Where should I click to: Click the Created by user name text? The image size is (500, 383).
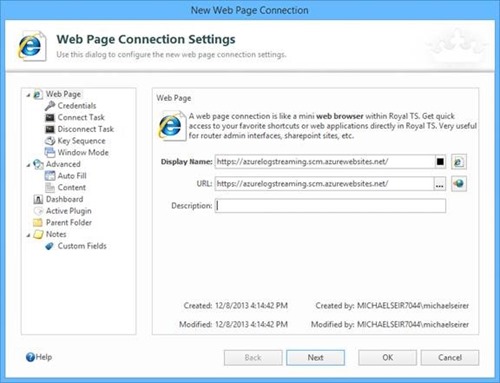413,306
